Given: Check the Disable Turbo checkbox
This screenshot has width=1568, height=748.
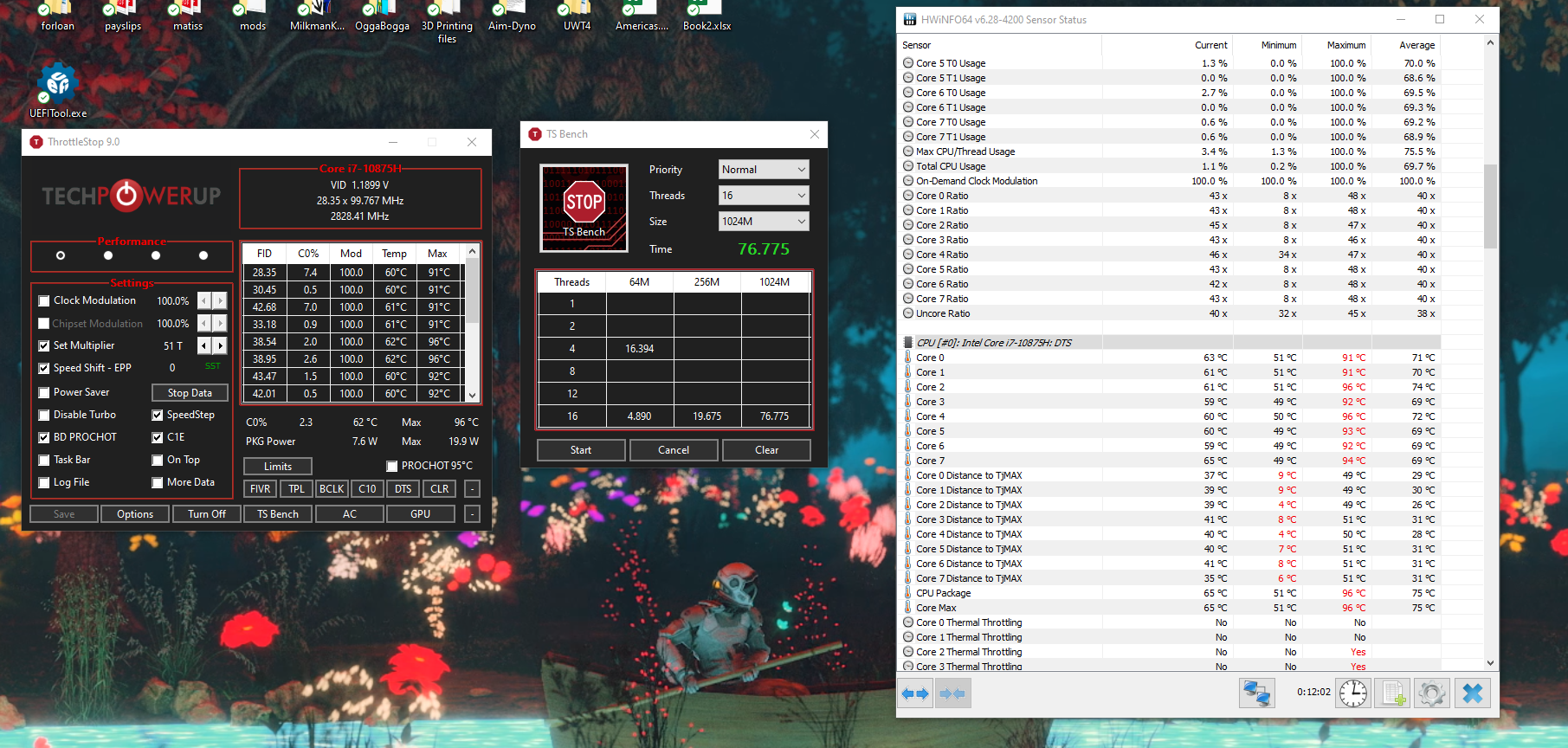Looking at the screenshot, I should coord(44,415).
